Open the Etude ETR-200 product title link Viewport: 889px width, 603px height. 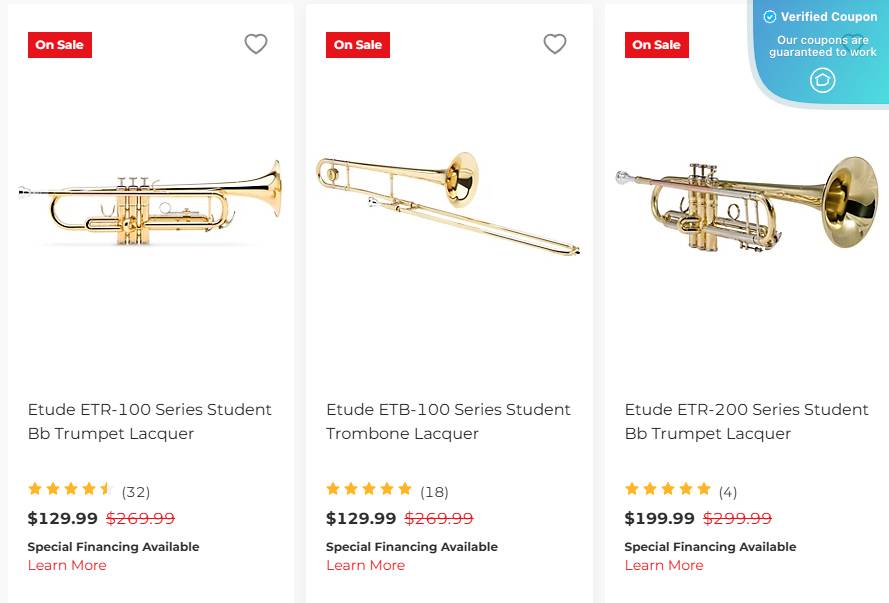click(745, 421)
